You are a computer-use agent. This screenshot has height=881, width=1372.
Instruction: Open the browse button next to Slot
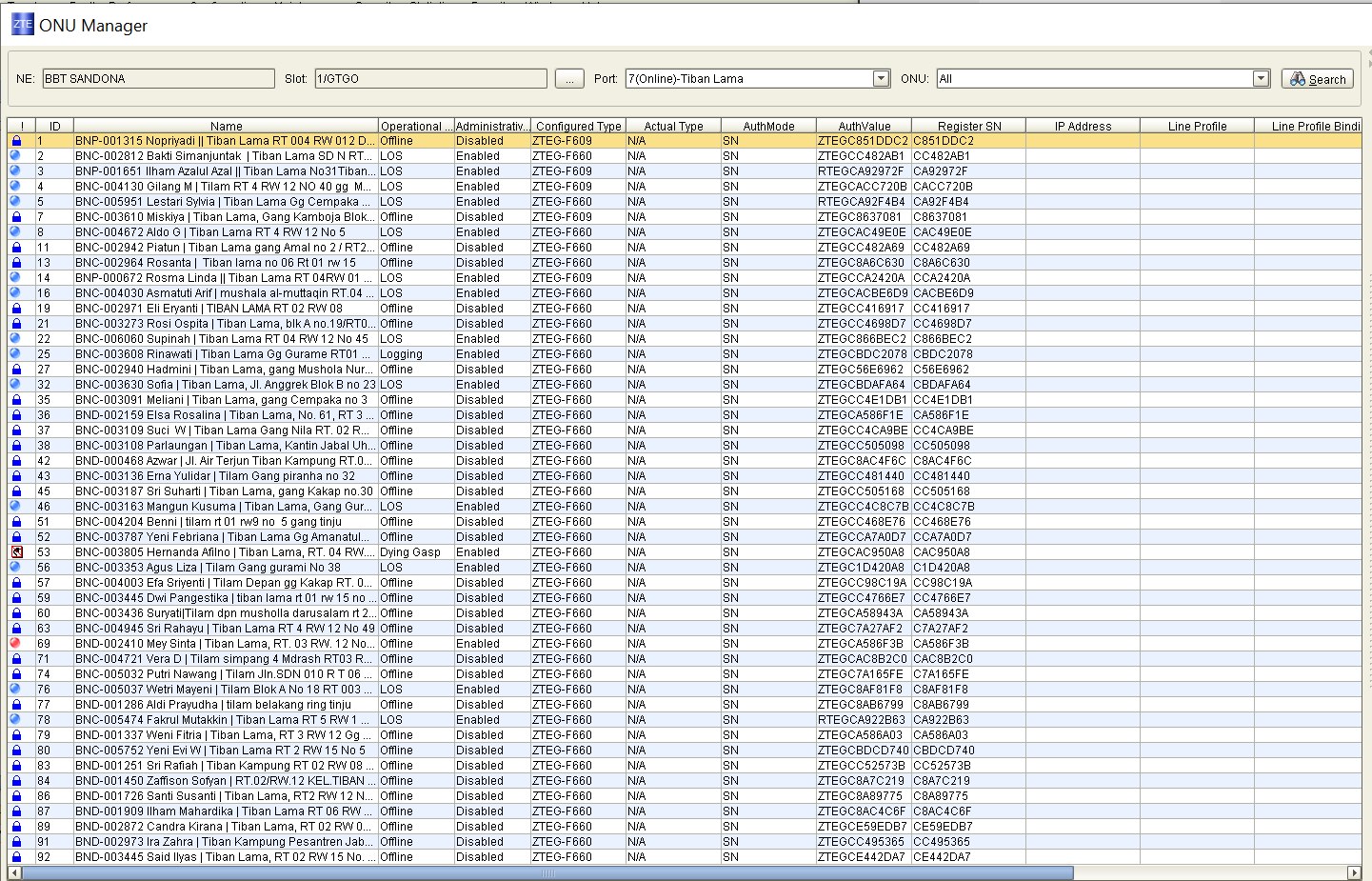point(569,79)
